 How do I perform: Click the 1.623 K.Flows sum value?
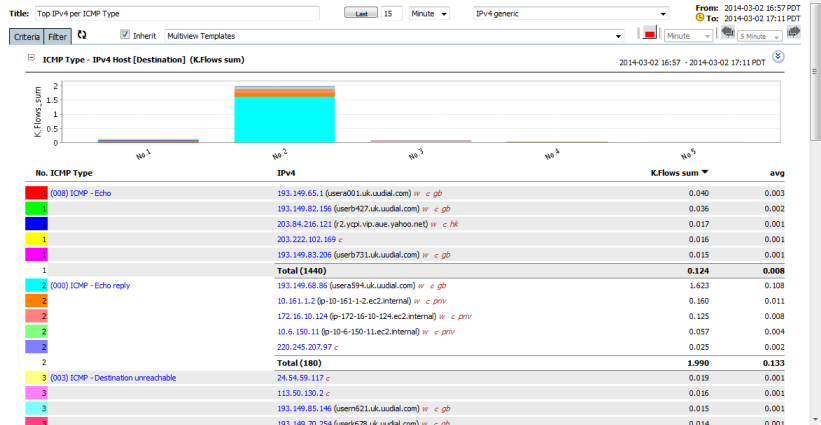point(700,286)
